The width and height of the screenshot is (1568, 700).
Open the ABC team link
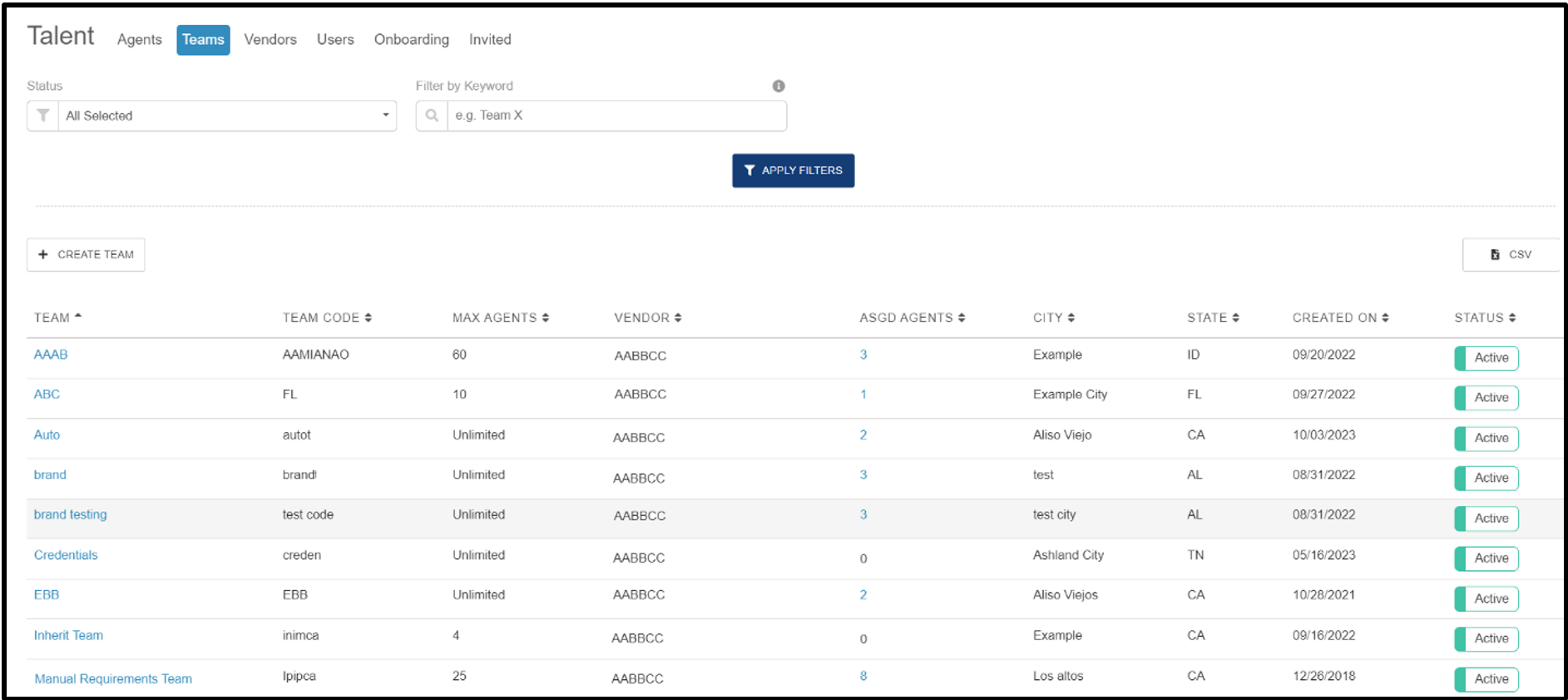pos(47,395)
